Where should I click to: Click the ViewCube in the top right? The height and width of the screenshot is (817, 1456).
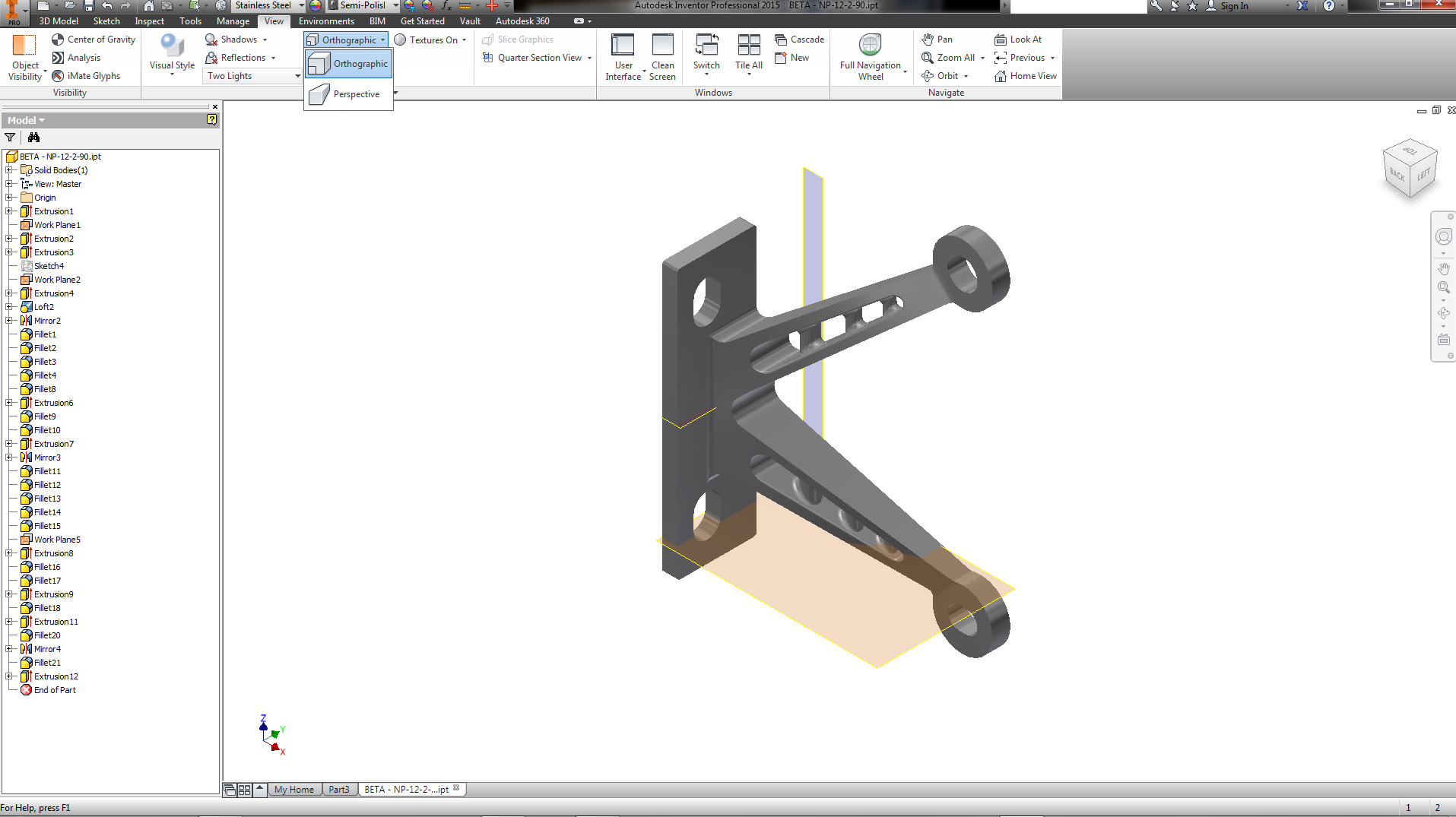point(1410,169)
